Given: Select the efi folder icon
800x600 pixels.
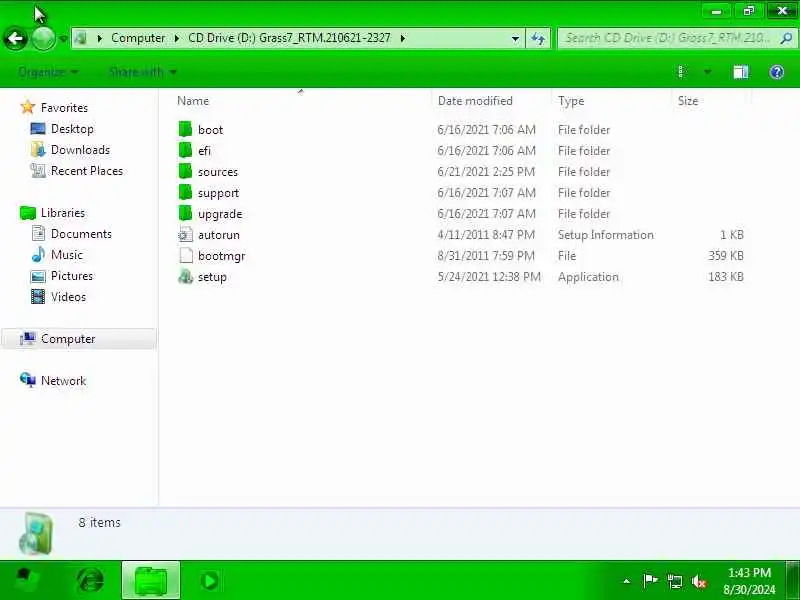Looking at the screenshot, I should point(185,150).
